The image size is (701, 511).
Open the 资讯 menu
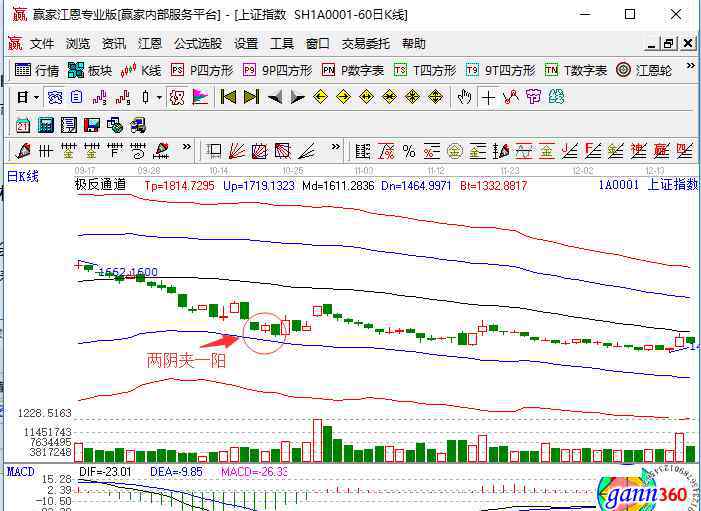tap(114, 43)
